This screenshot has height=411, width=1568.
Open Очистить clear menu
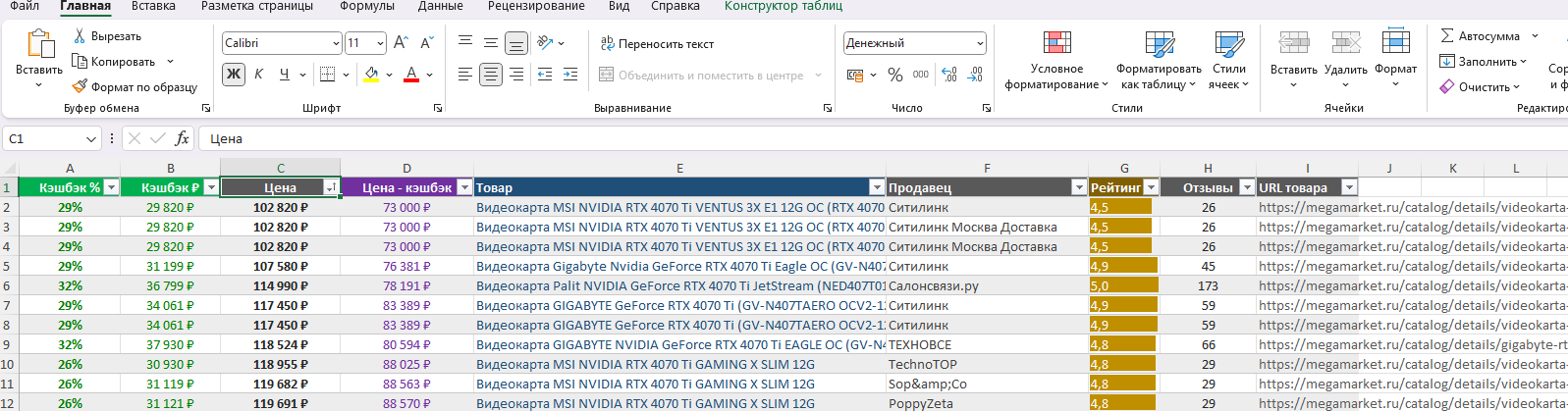click(x=1480, y=87)
